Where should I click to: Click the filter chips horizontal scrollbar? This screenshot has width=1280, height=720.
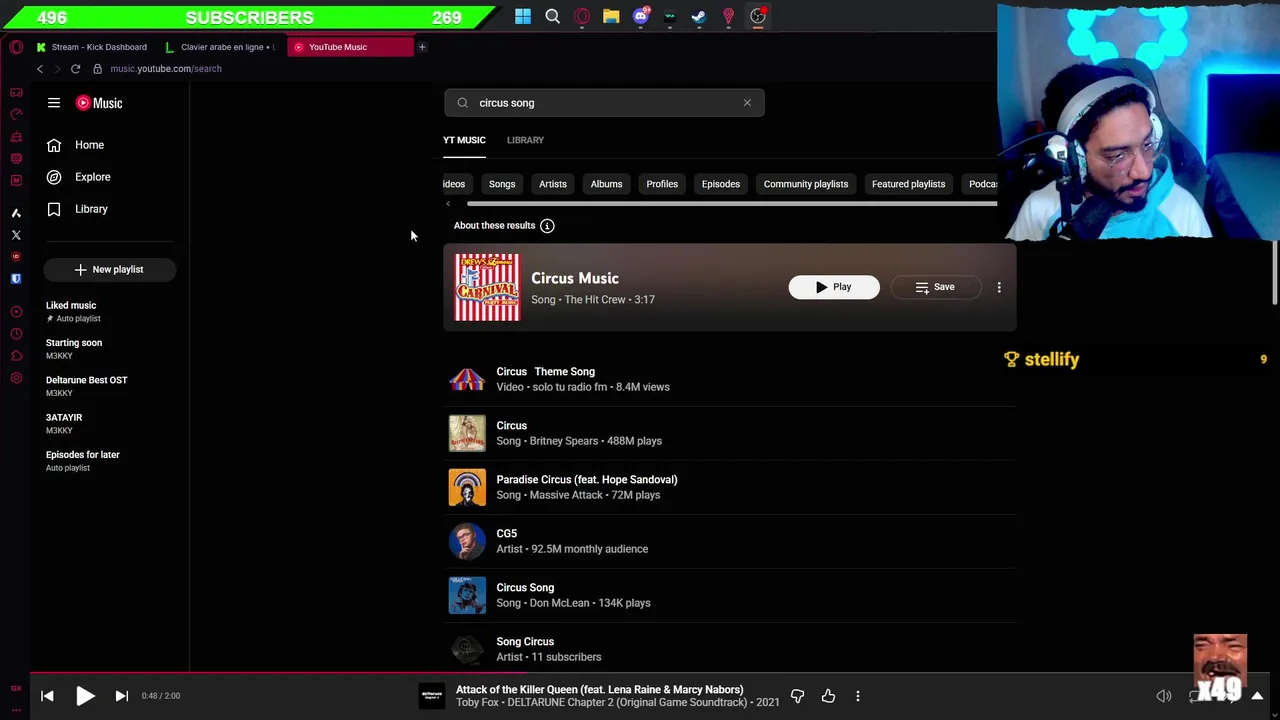[731, 204]
